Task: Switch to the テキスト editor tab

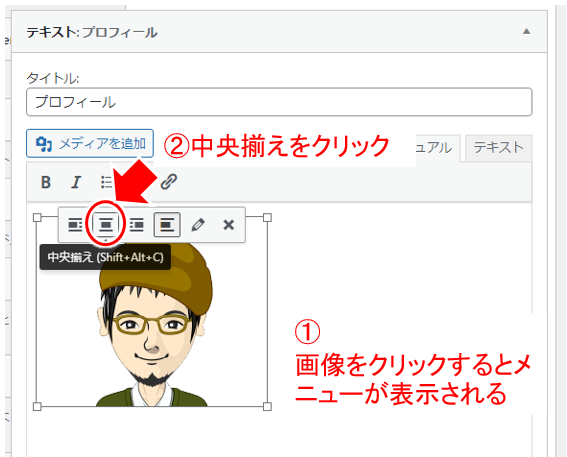Action: pyautogui.click(x=498, y=148)
